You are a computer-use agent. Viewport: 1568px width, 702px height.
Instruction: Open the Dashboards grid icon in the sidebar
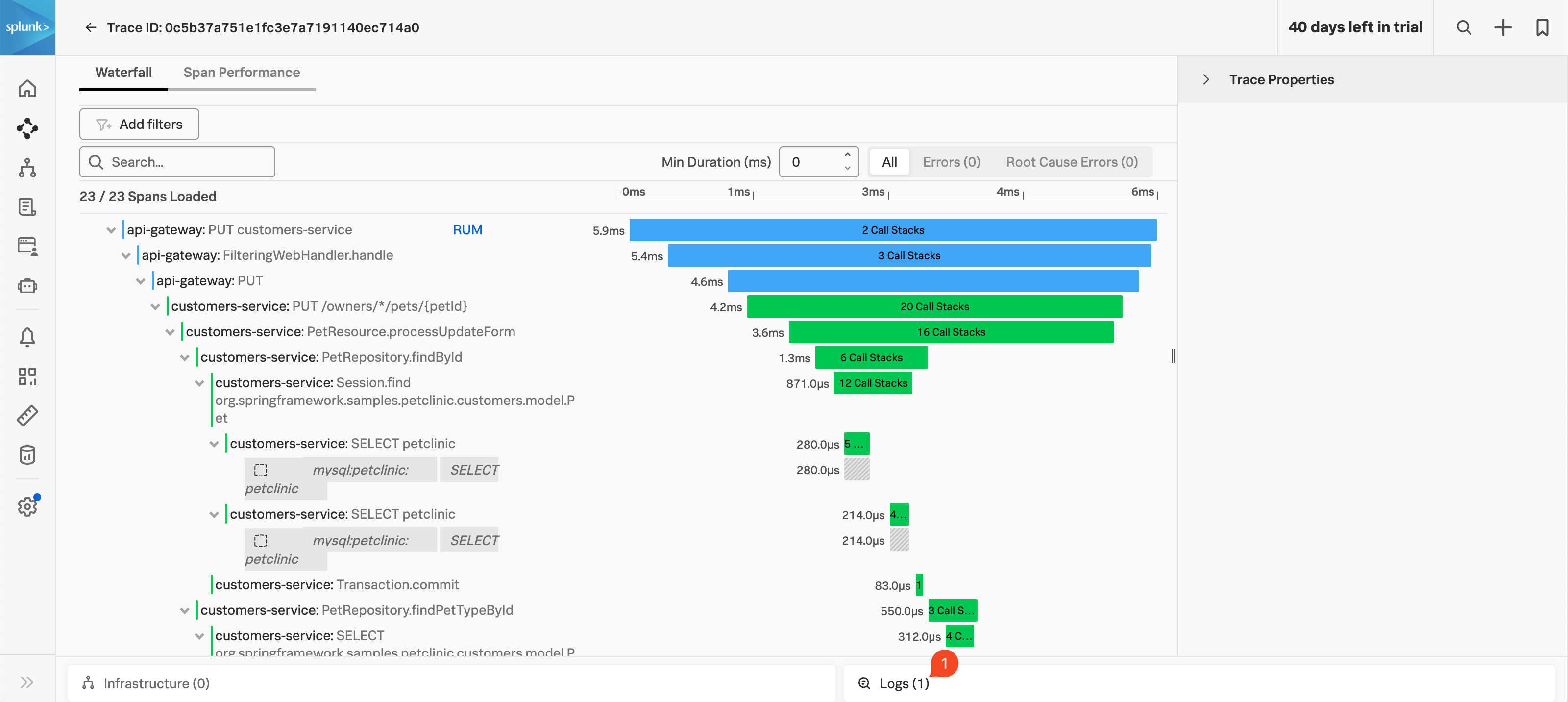pos(27,376)
